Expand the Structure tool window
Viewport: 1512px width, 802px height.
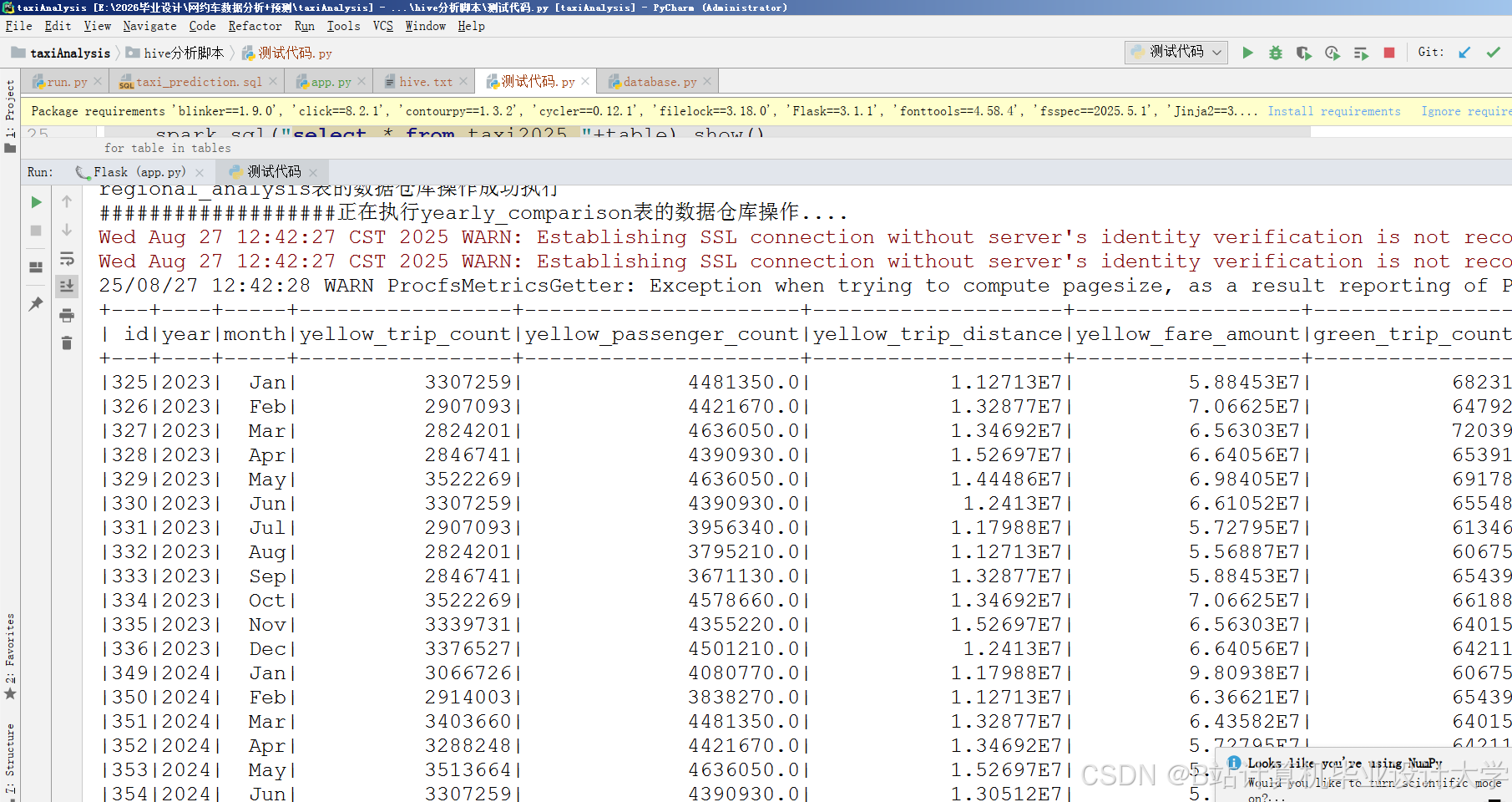point(9,754)
